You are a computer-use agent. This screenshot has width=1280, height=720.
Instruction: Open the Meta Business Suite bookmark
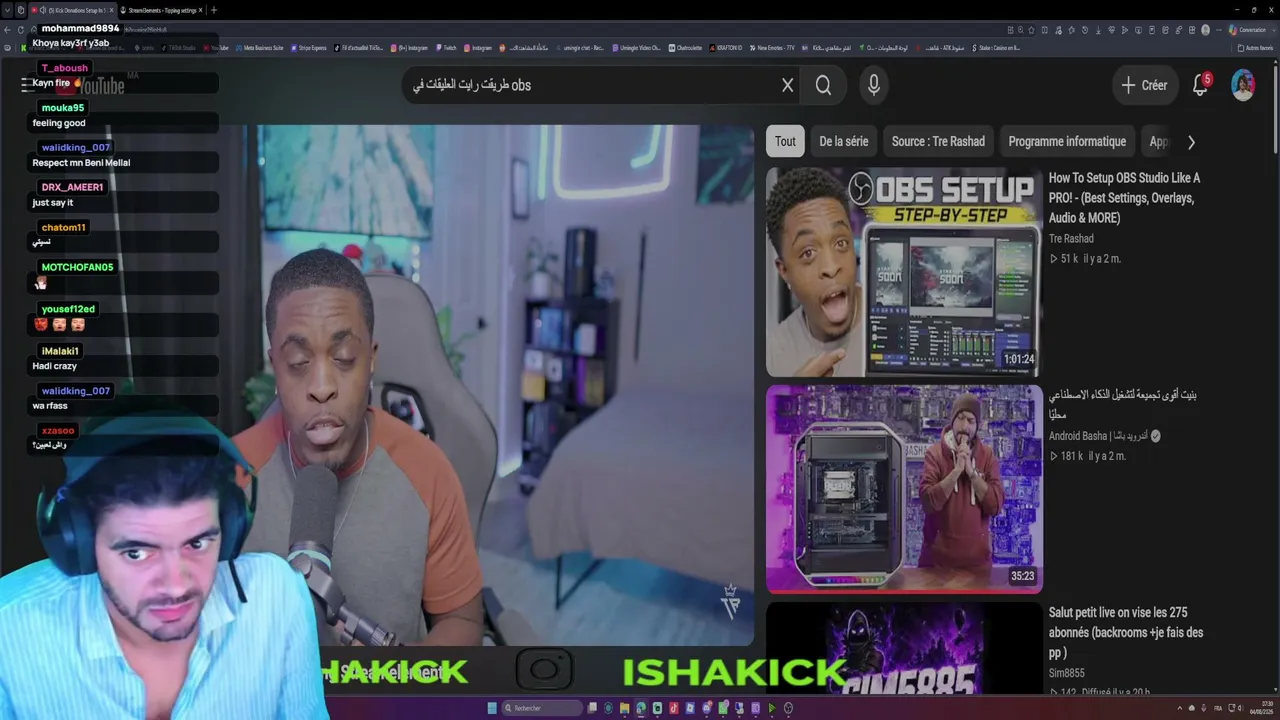coord(260,47)
